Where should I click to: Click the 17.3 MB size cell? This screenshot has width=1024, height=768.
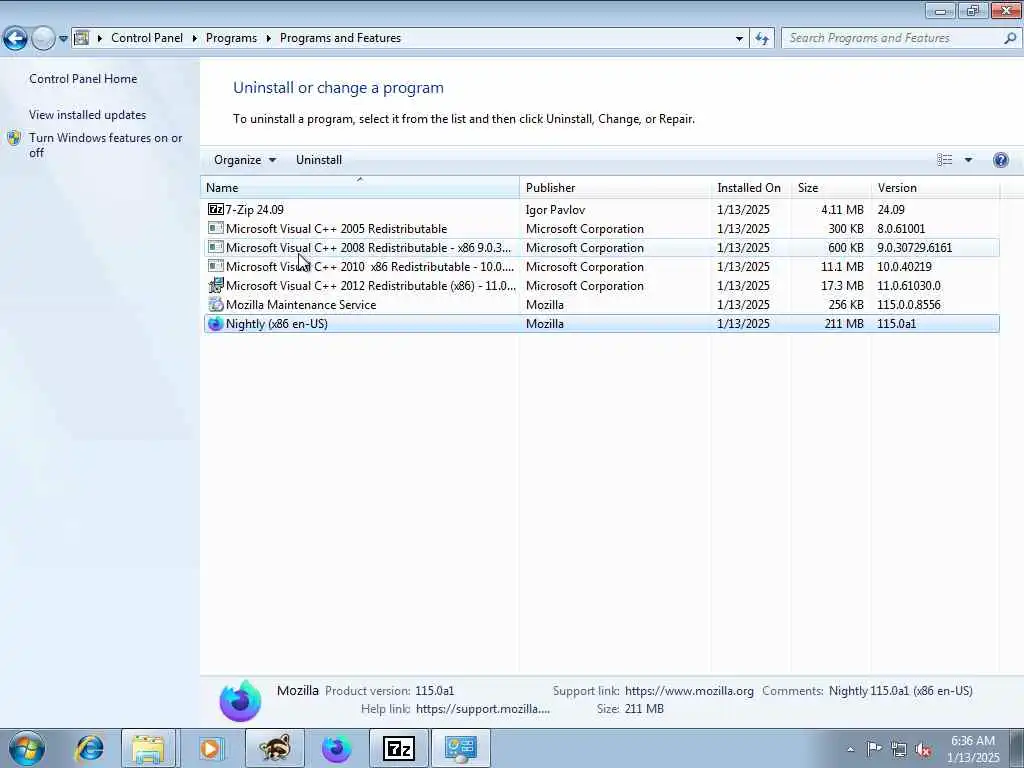click(x=842, y=285)
